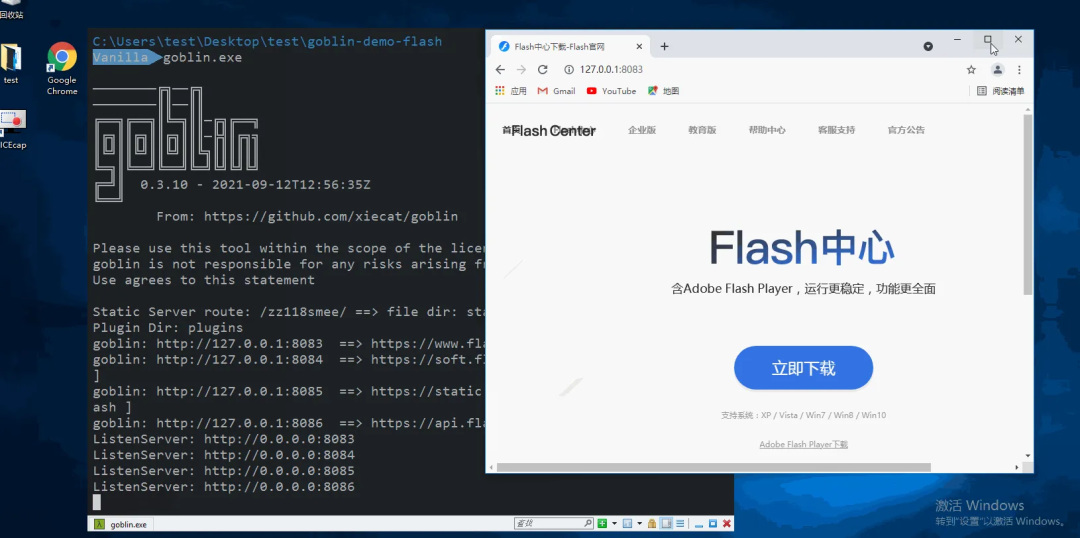Open the 阅读清单 reading list
The image size is (1080, 538).
pyautogui.click(x=1001, y=91)
